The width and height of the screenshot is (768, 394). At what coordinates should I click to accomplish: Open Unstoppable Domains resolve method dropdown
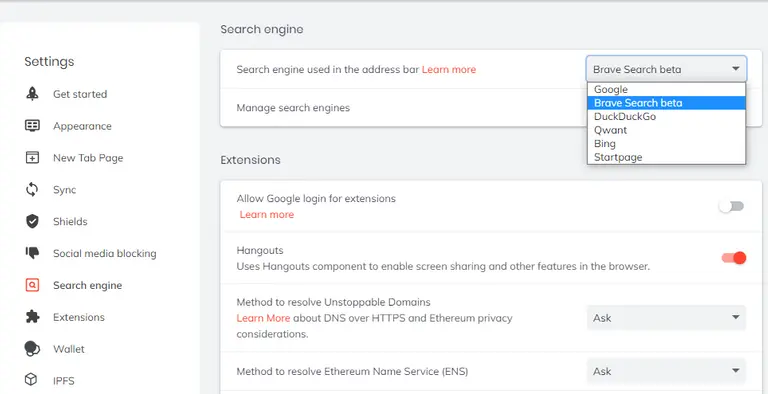pos(666,318)
